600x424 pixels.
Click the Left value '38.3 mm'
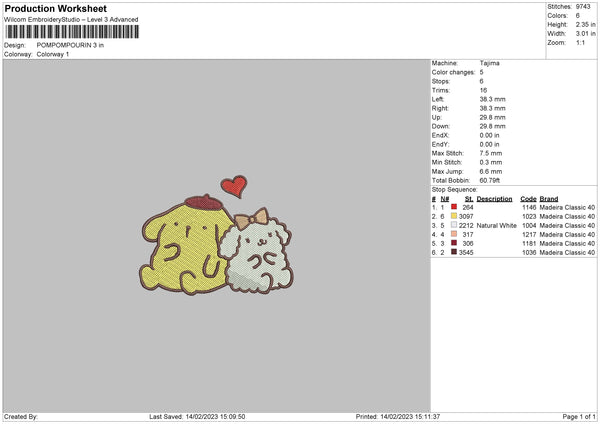pyautogui.click(x=492, y=99)
